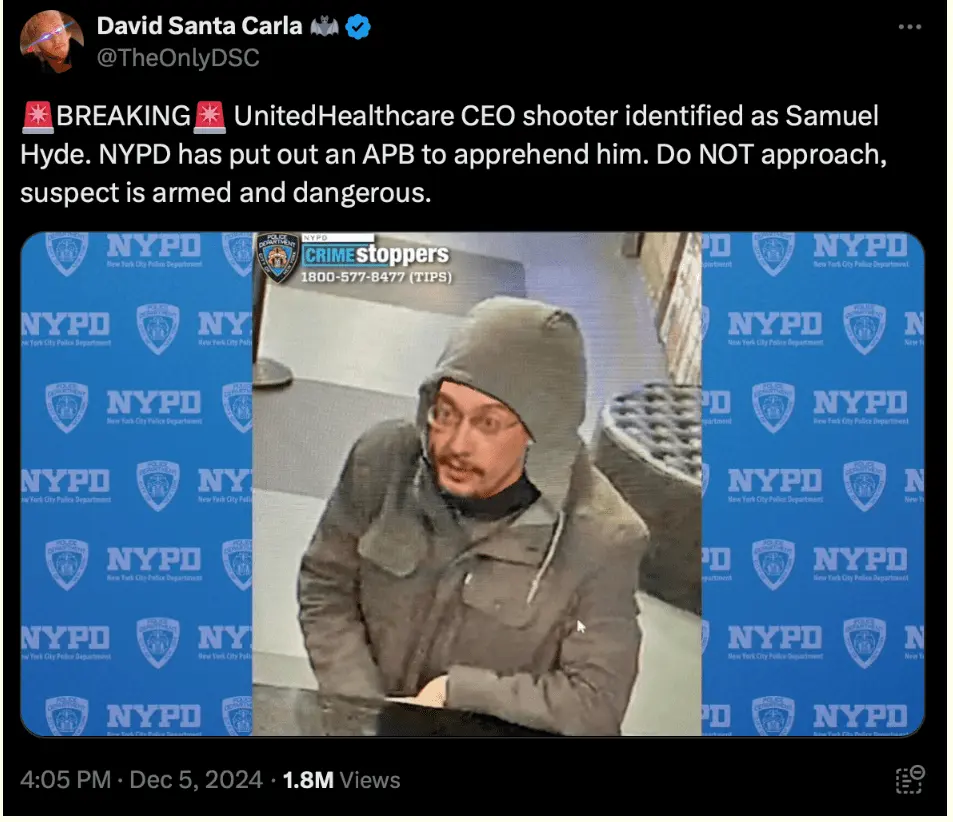Click the 1800-577-8477 (TIPS) number
The image size is (953, 822).
377,277
